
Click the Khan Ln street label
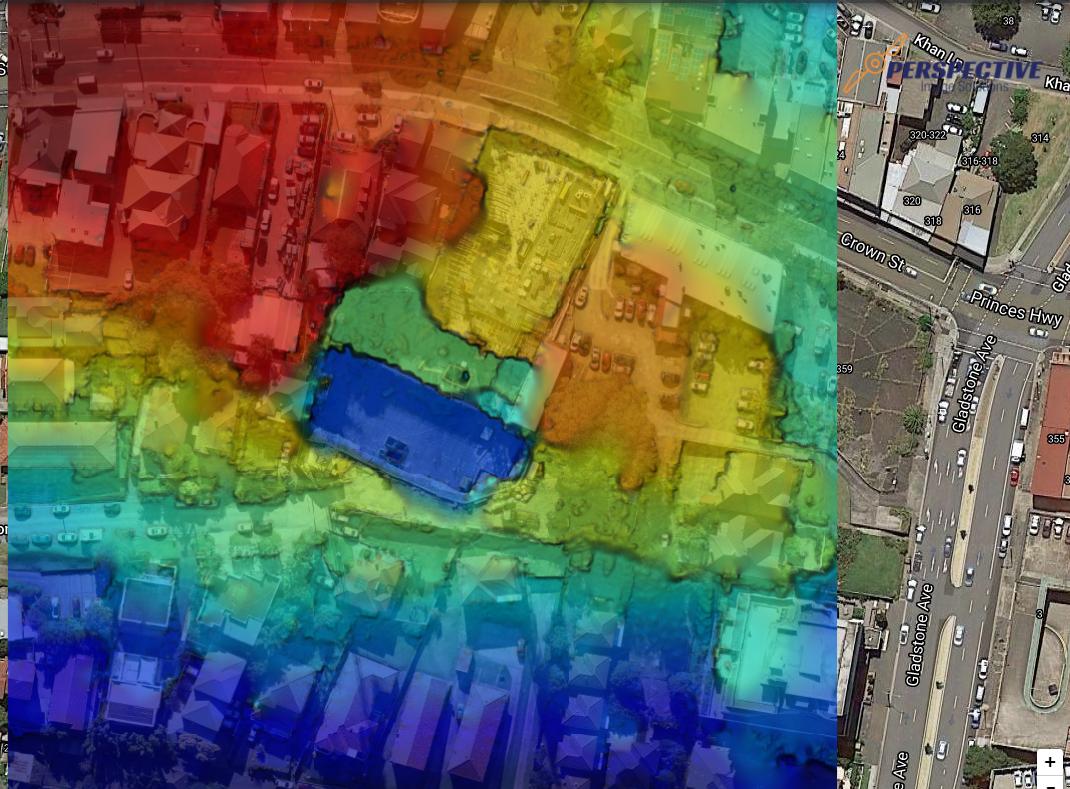tap(938, 52)
